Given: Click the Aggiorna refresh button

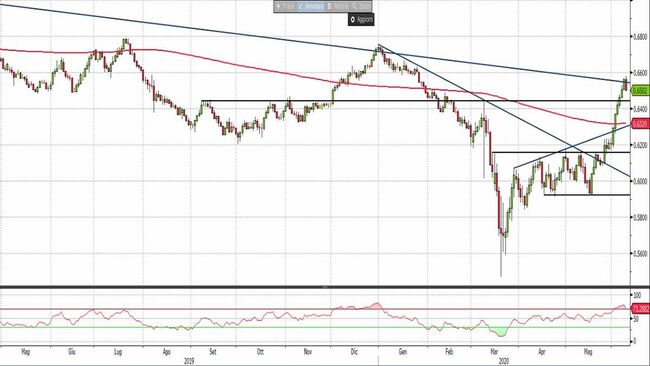Looking at the screenshot, I should pyautogui.click(x=361, y=19).
